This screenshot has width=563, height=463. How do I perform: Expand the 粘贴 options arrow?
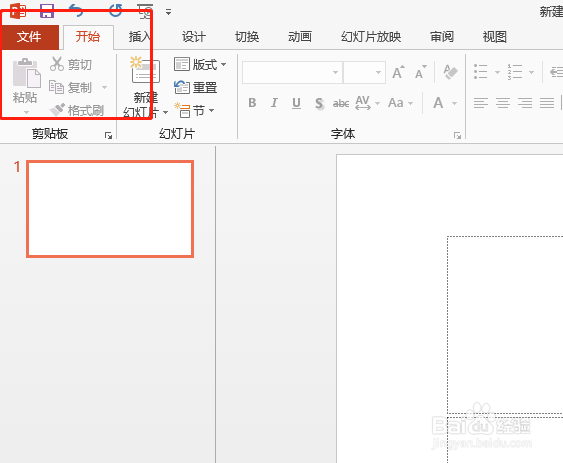coord(26,112)
